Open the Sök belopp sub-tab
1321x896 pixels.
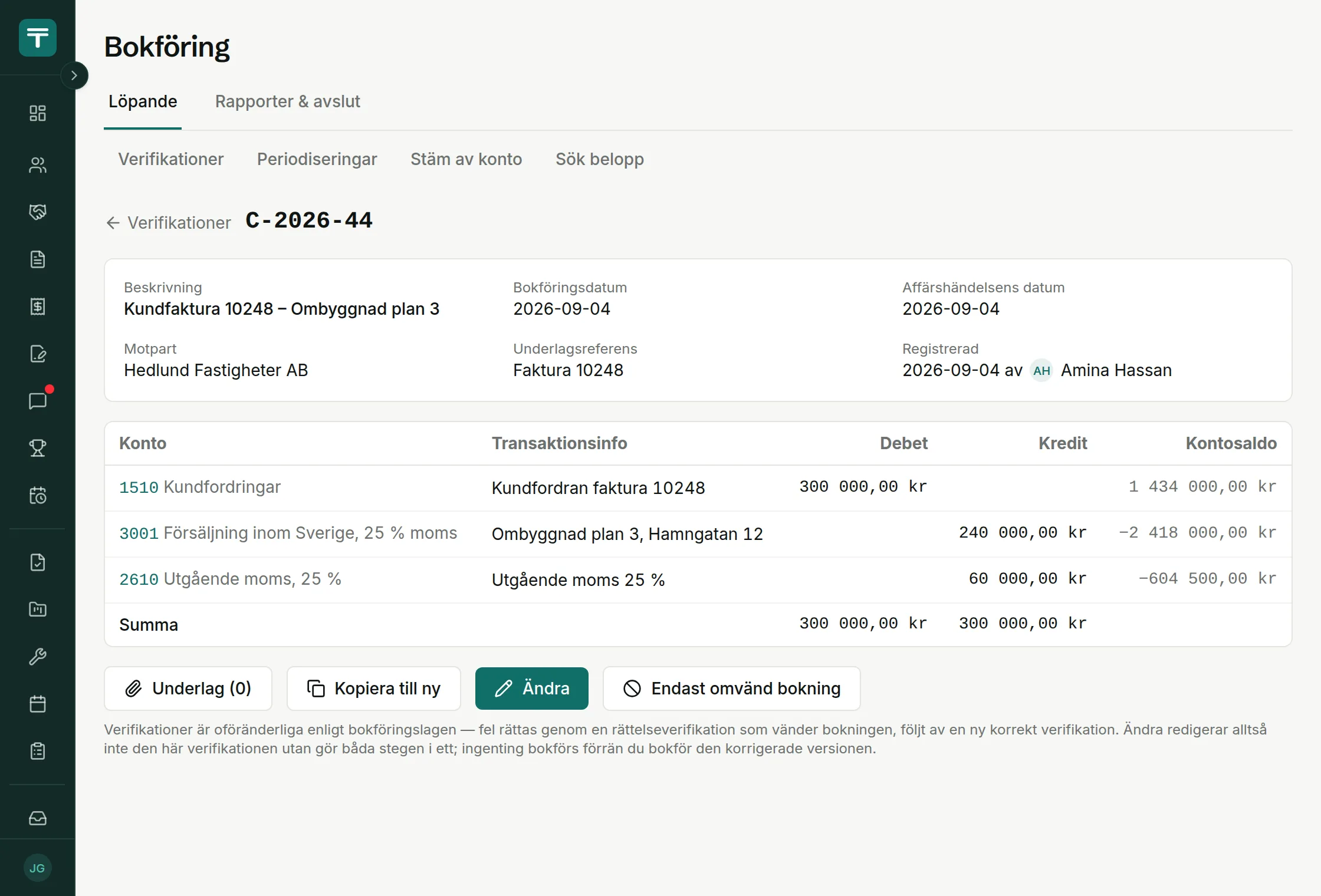click(x=600, y=159)
